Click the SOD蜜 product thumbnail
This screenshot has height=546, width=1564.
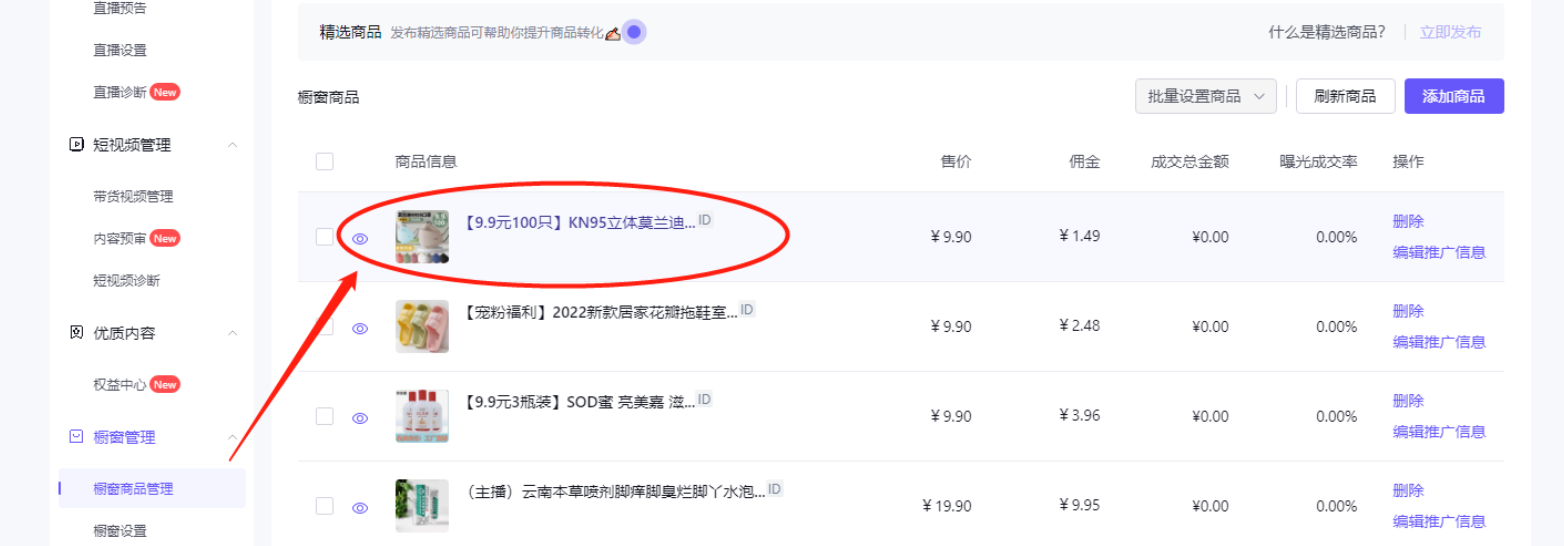pyautogui.click(x=422, y=417)
